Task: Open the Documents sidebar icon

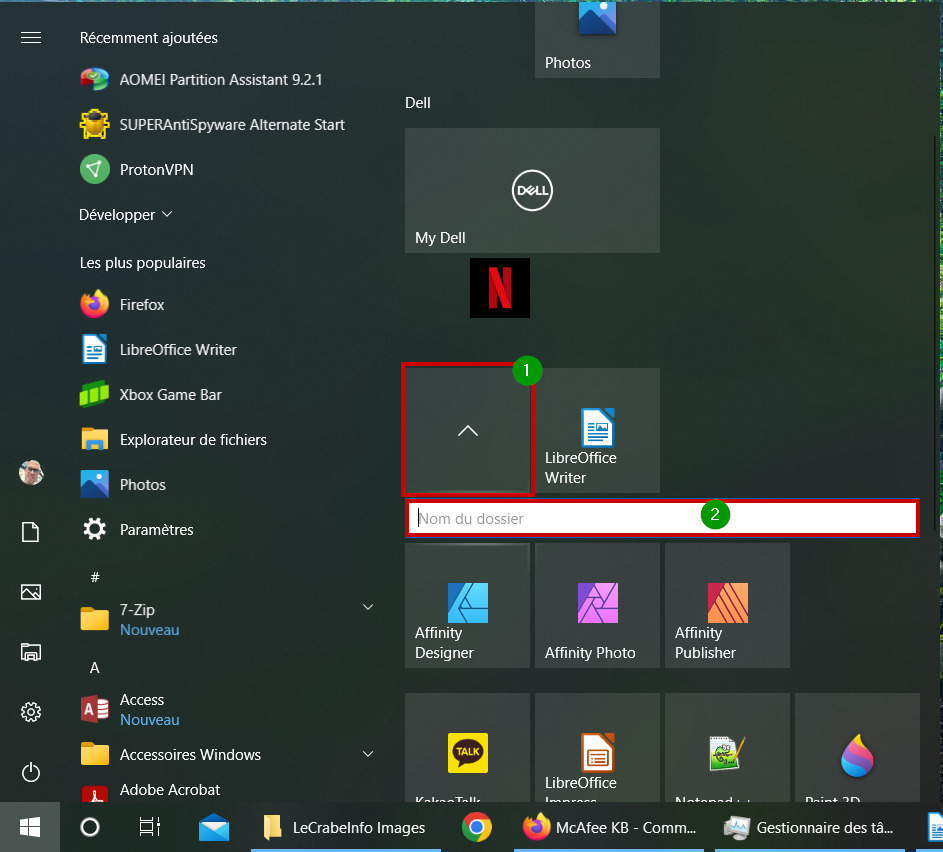Action: (x=31, y=532)
